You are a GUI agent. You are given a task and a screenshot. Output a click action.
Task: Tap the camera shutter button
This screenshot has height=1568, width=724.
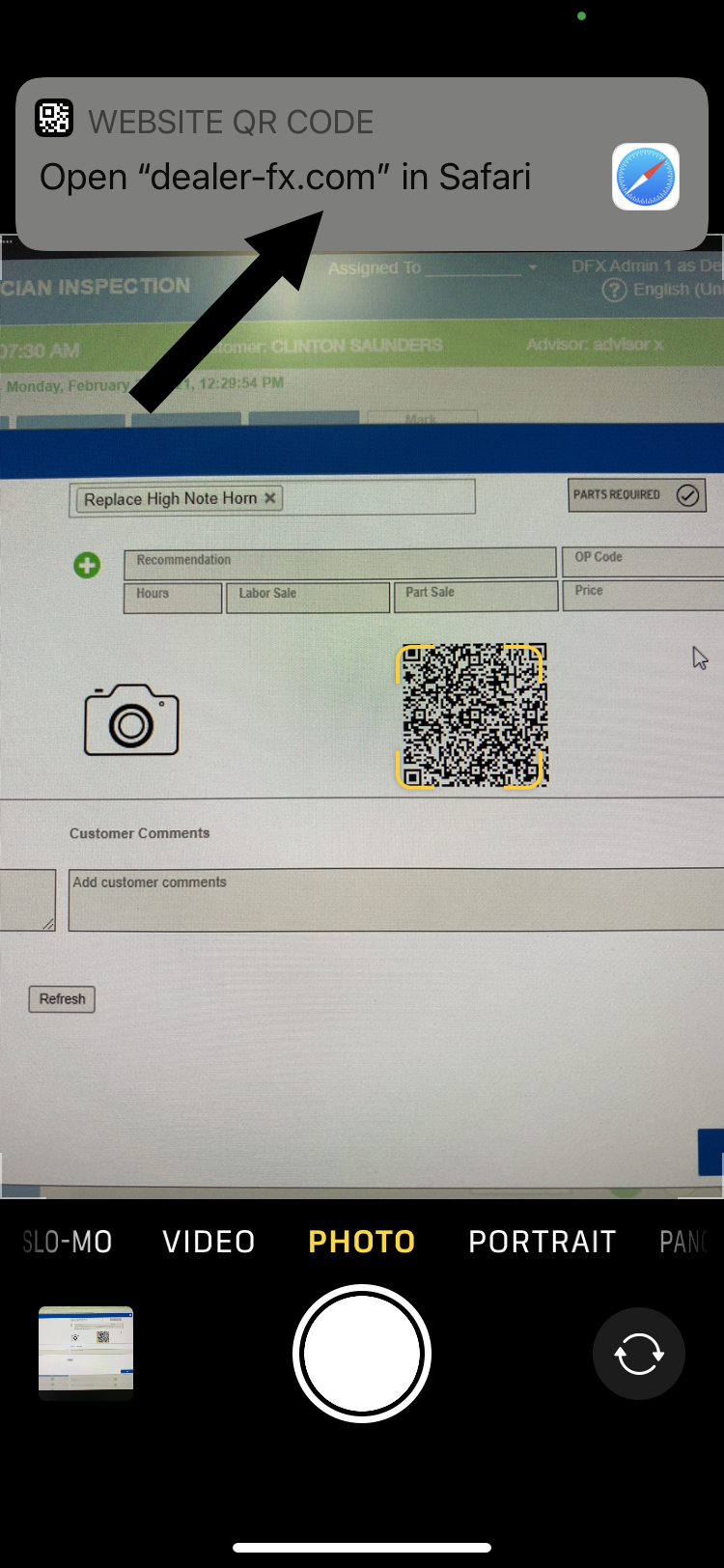(362, 1354)
